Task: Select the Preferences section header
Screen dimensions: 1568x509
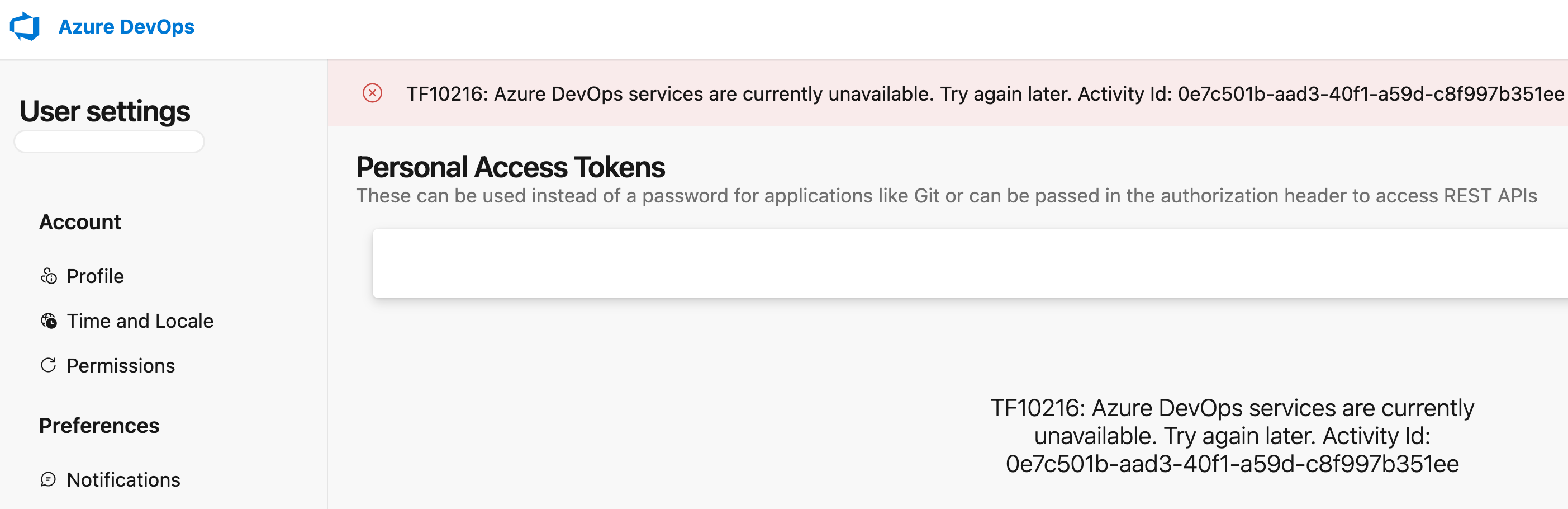Action: [x=99, y=425]
